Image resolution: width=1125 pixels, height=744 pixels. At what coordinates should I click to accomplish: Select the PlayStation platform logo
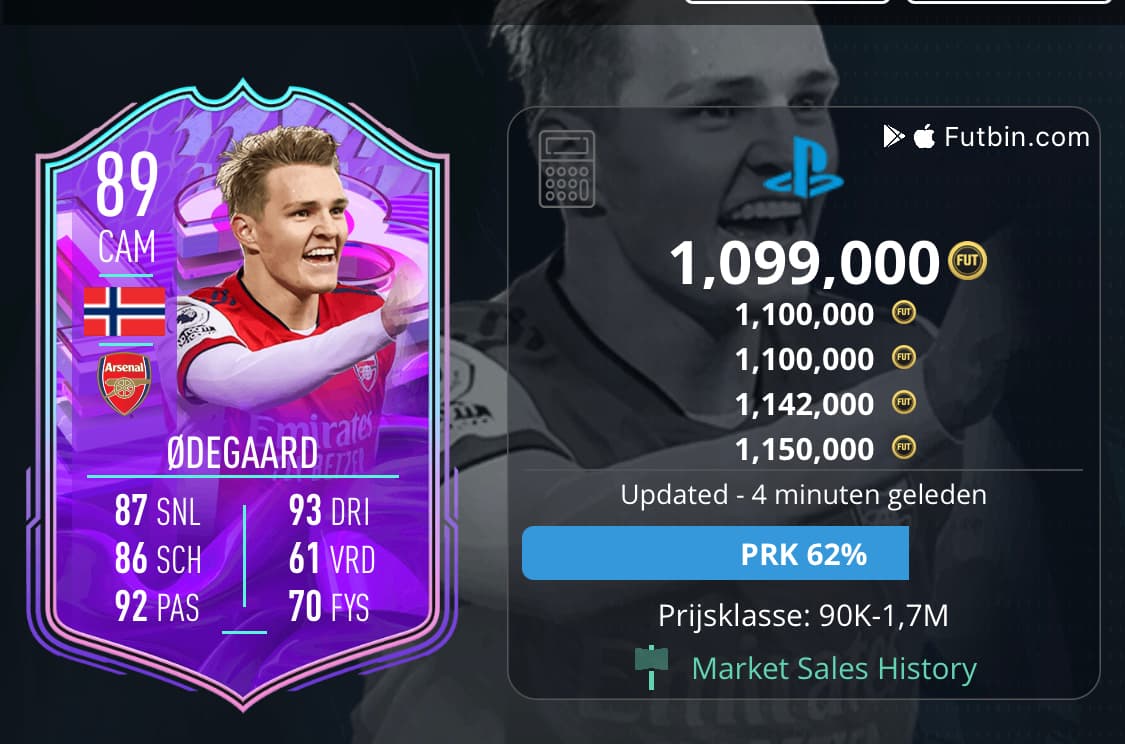click(804, 168)
